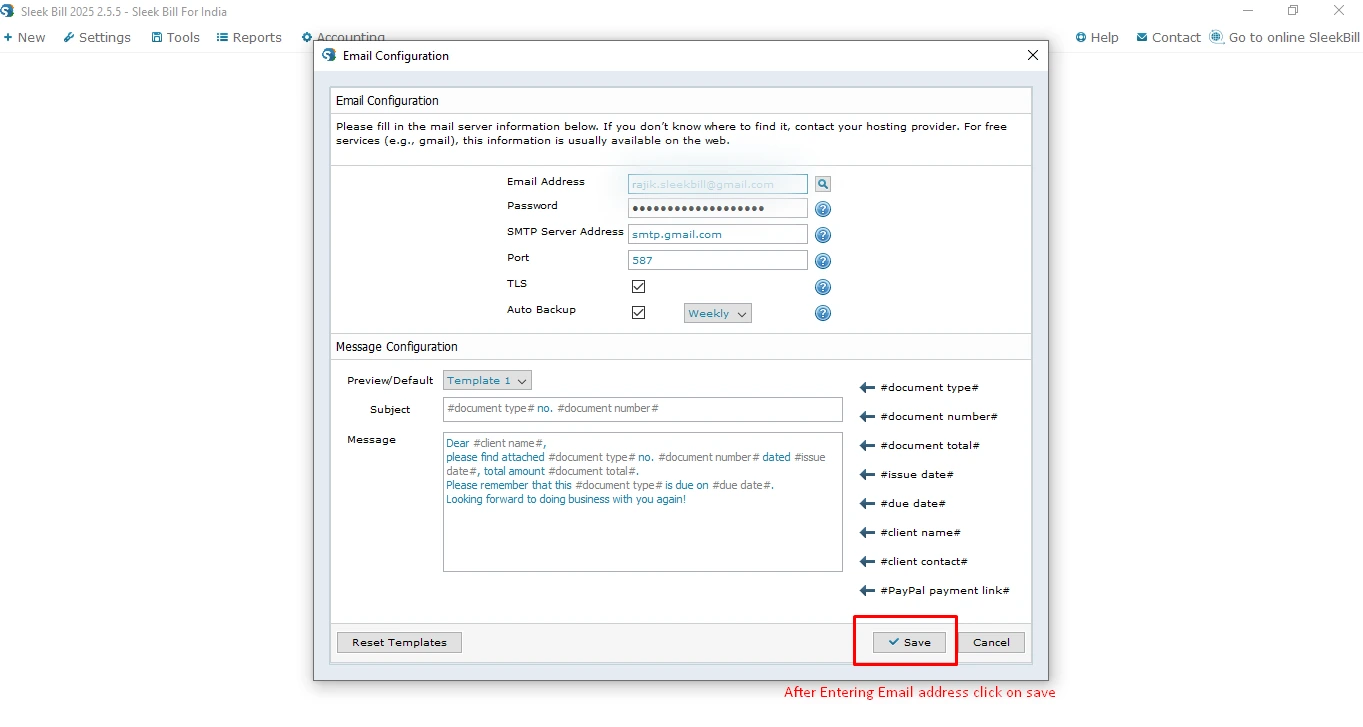
Task: Click arrow icon for #PayPal payment link#
Action: [x=867, y=591]
